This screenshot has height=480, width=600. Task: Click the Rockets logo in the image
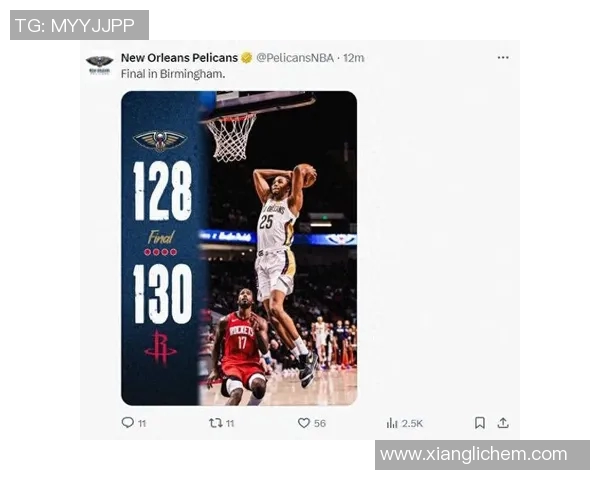click(160, 348)
